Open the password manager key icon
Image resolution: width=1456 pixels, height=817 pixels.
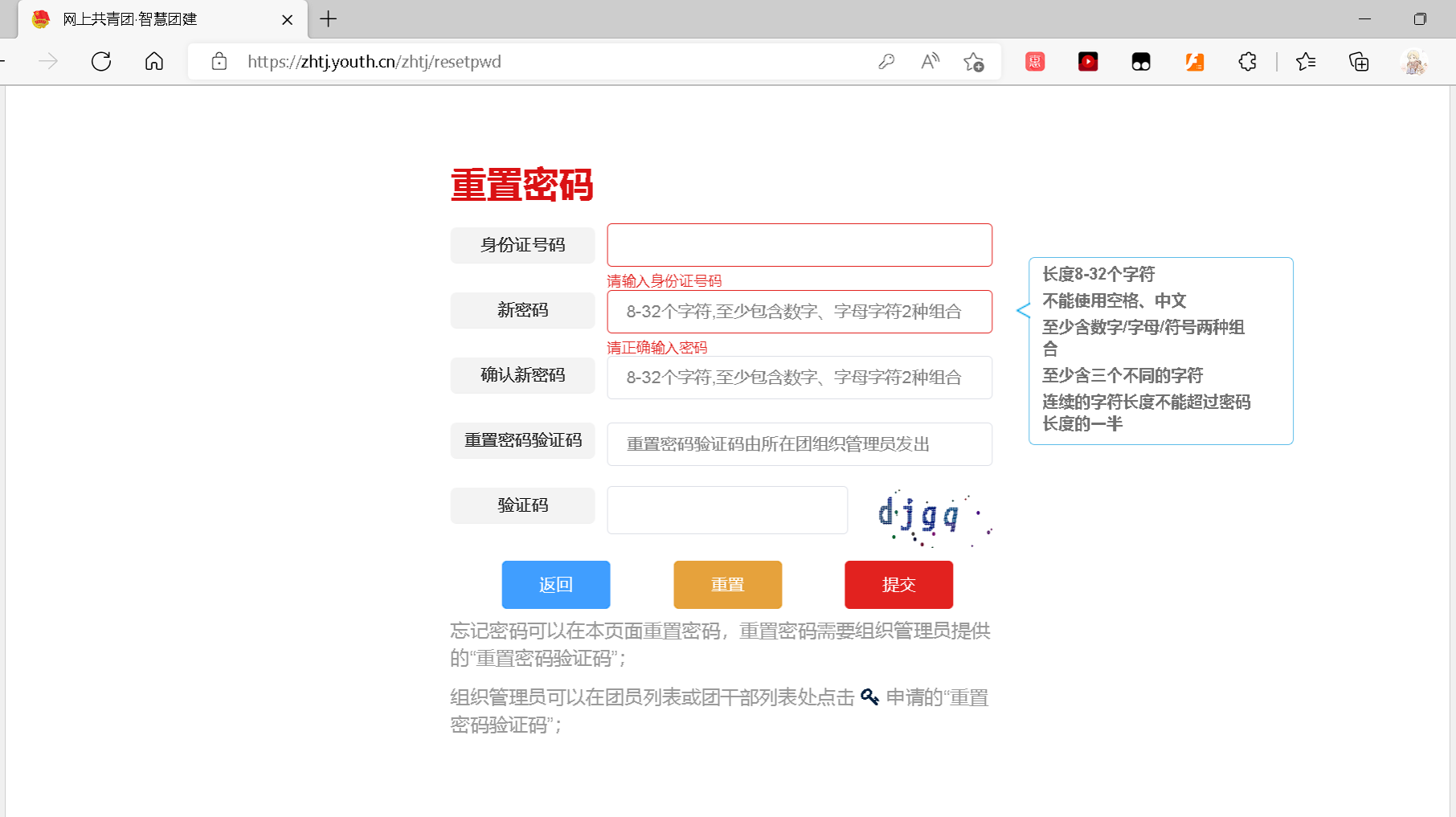tap(886, 62)
